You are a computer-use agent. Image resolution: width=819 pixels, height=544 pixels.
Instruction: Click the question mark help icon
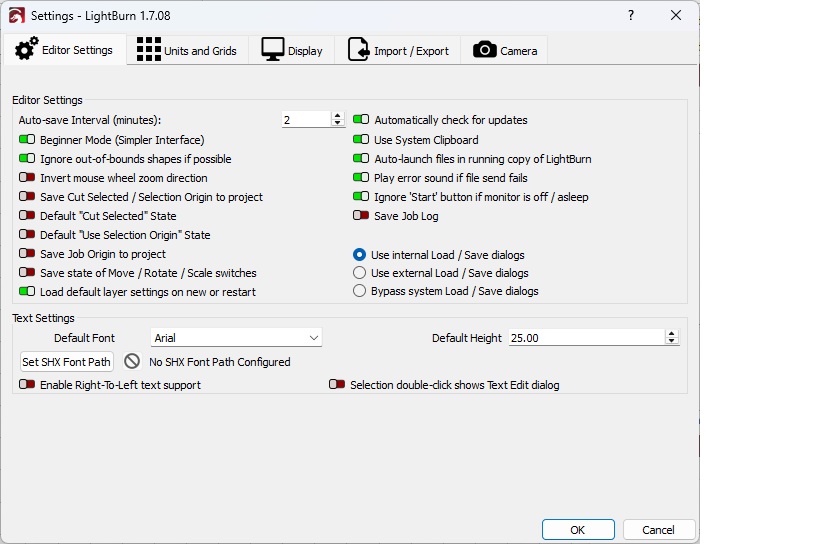point(630,16)
